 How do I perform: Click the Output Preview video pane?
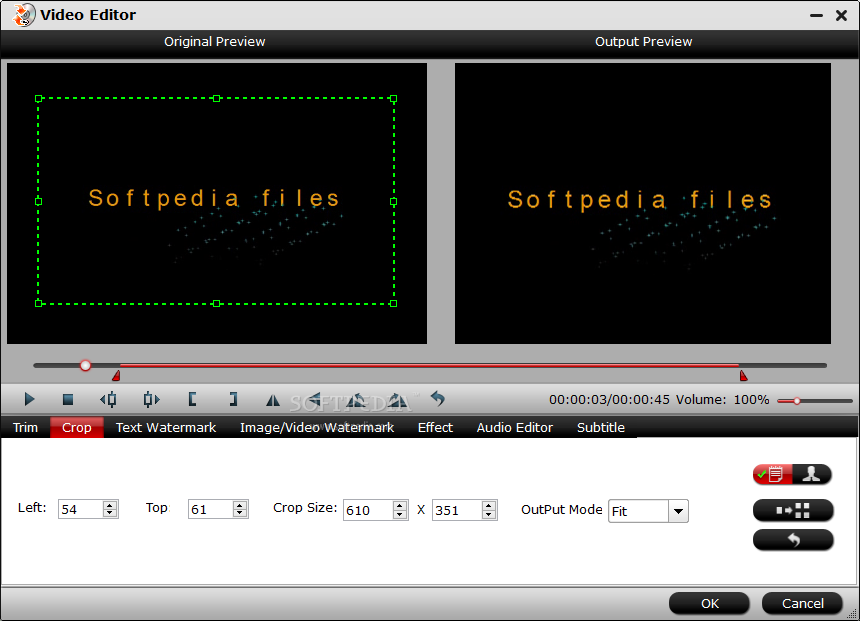point(643,204)
